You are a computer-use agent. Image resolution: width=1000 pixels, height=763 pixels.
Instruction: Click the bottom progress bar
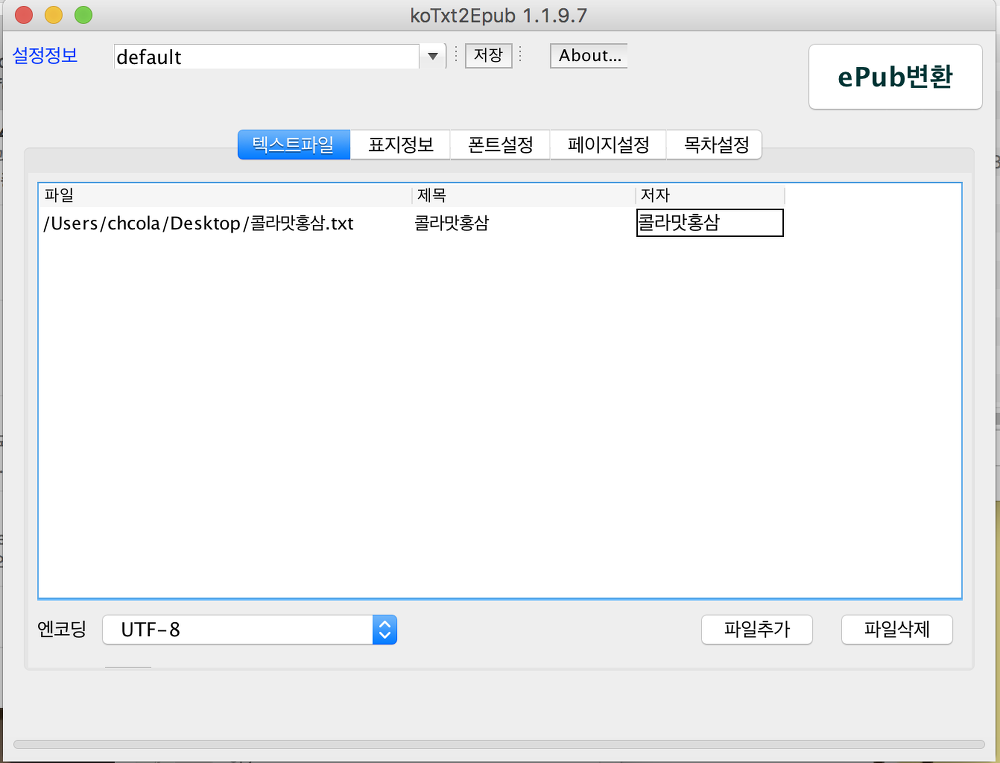(x=498, y=744)
